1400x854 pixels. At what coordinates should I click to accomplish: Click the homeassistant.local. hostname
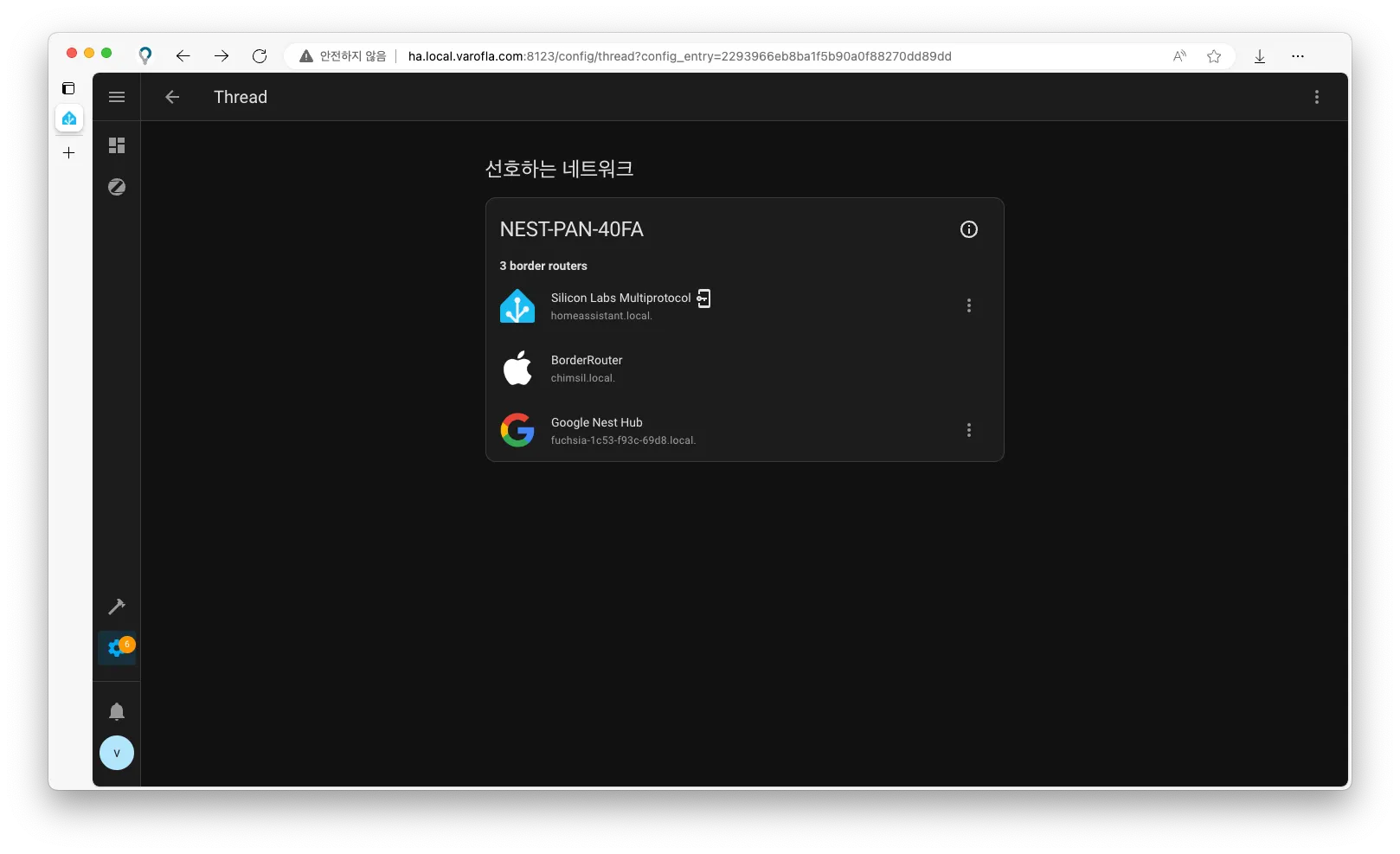[x=601, y=316]
